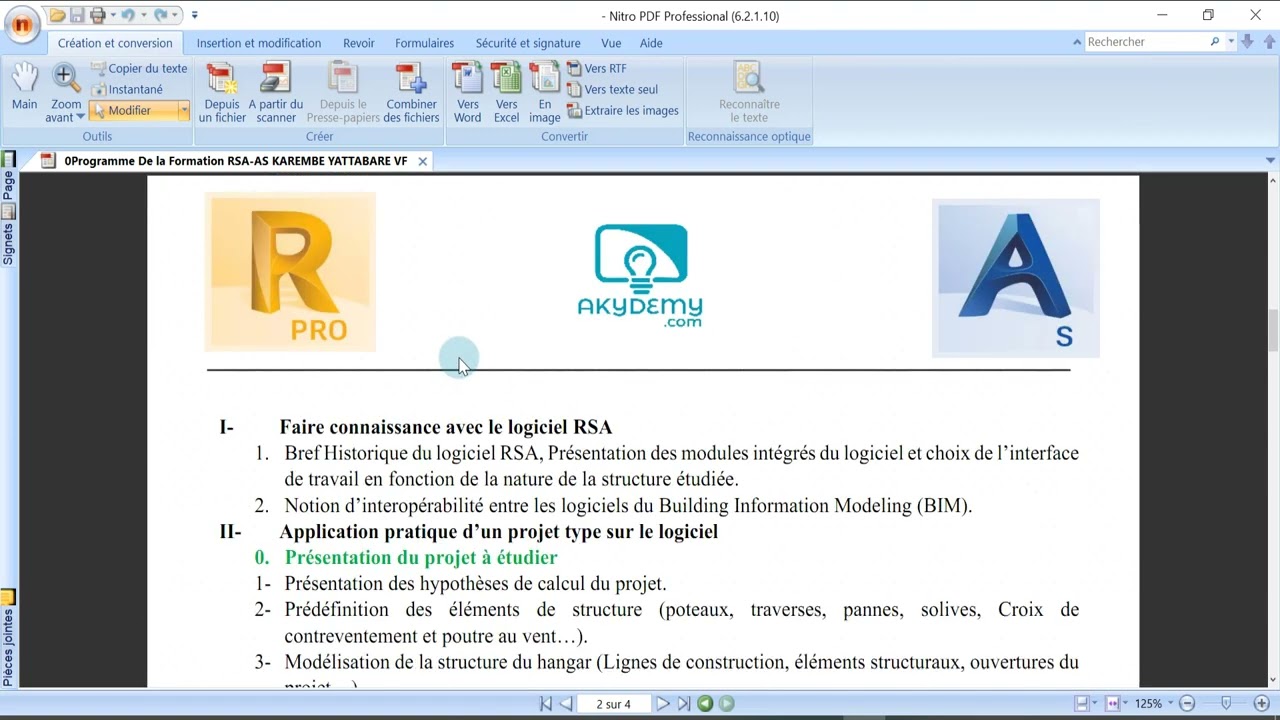Viewport: 1280px width, 720px height.
Task: Click the zoom slider handle
Action: coord(1226,704)
